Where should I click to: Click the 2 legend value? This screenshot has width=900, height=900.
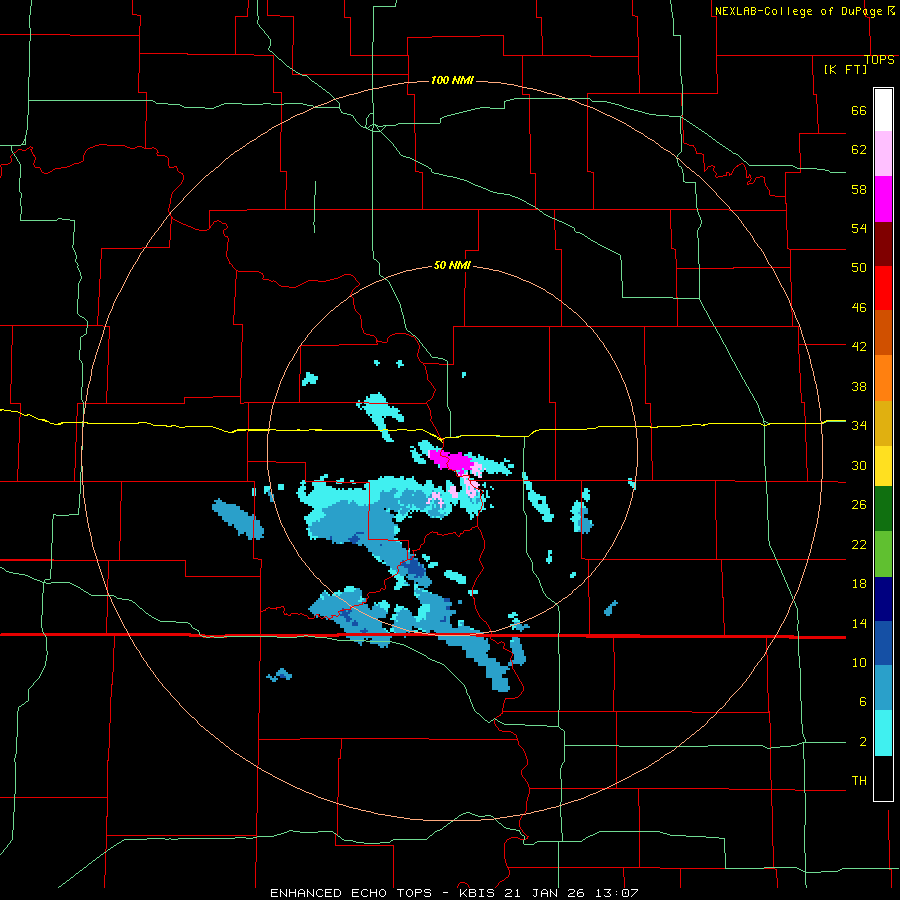pyautogui.click(x=862, y=742)
